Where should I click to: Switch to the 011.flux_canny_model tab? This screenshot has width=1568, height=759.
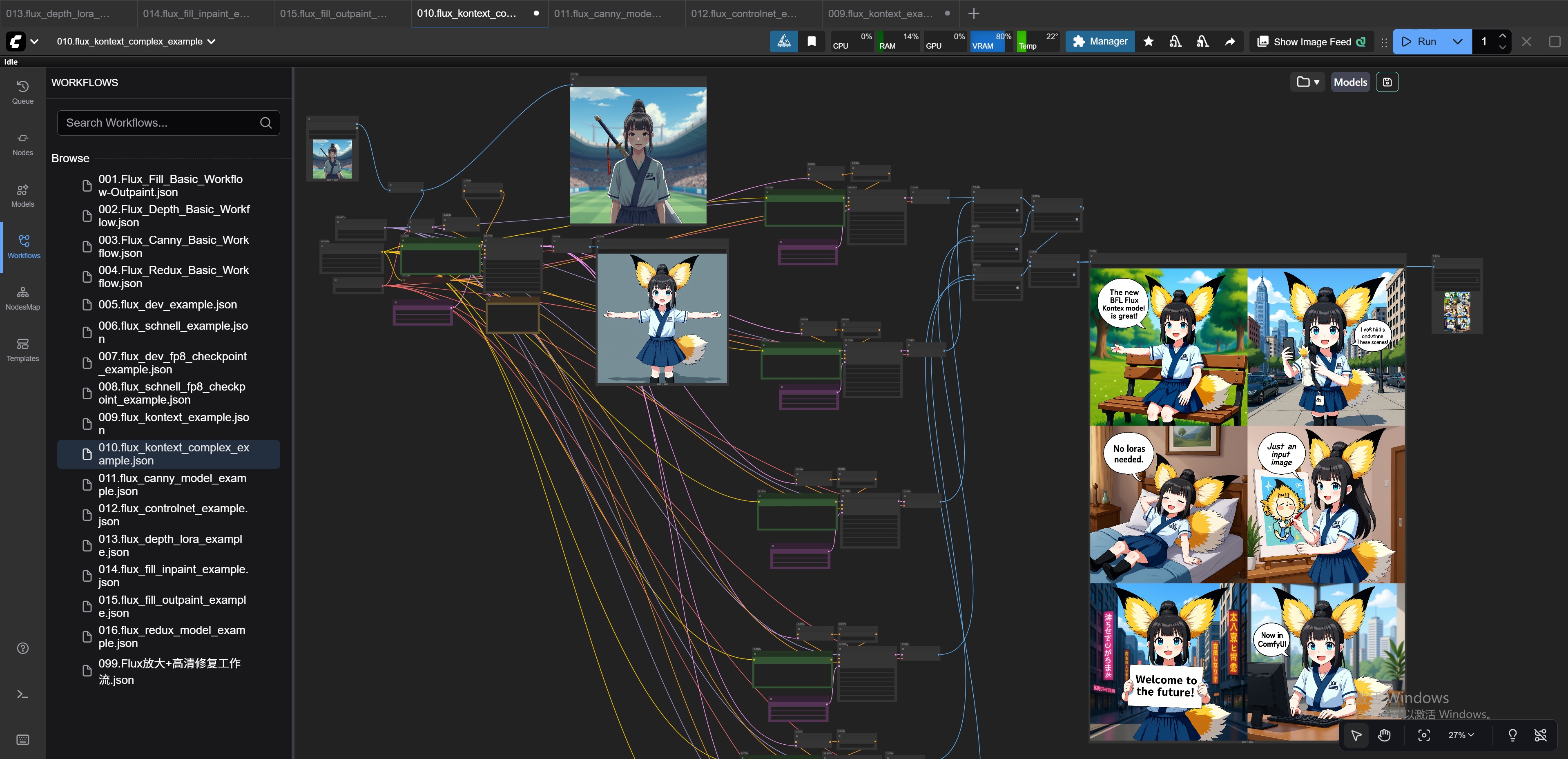[x=607, y=13]
